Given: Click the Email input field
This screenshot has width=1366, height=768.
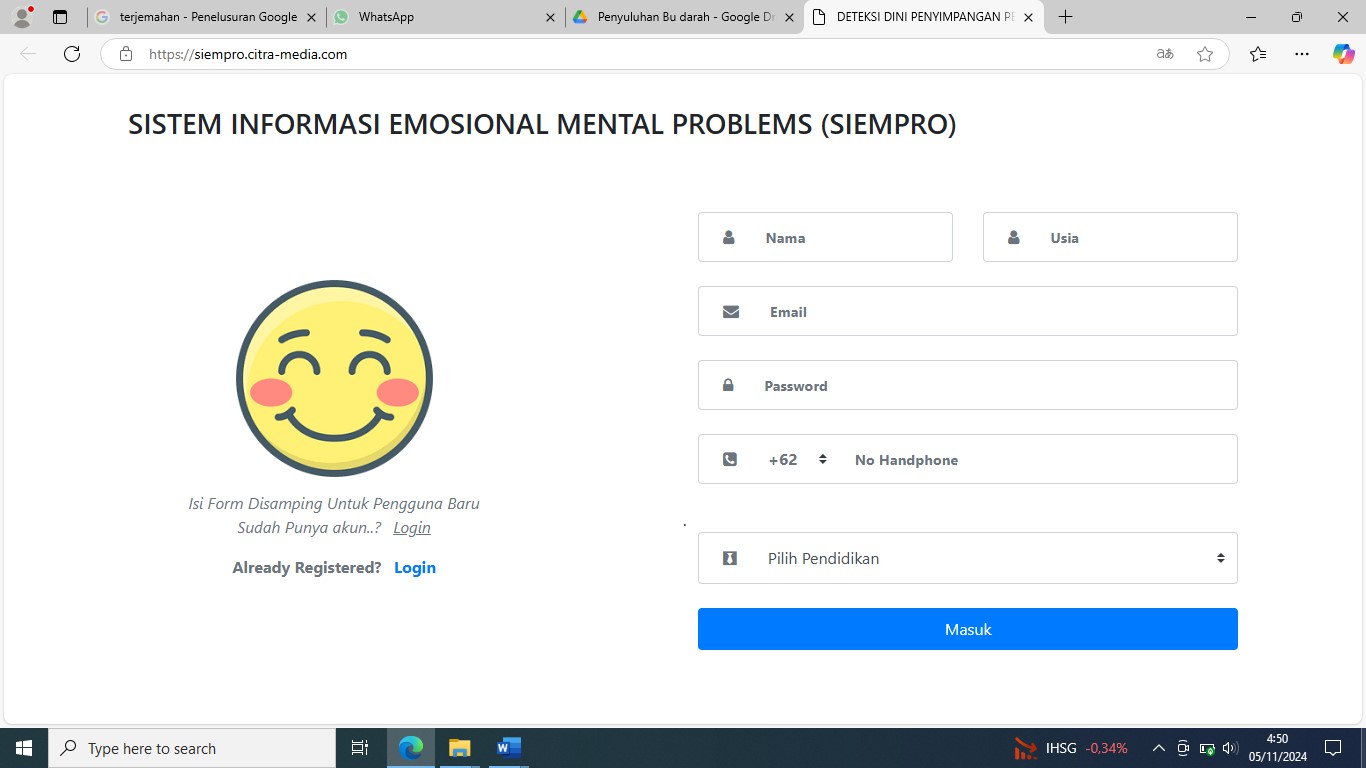Looking at the screenshot, I should click(968, 311).
